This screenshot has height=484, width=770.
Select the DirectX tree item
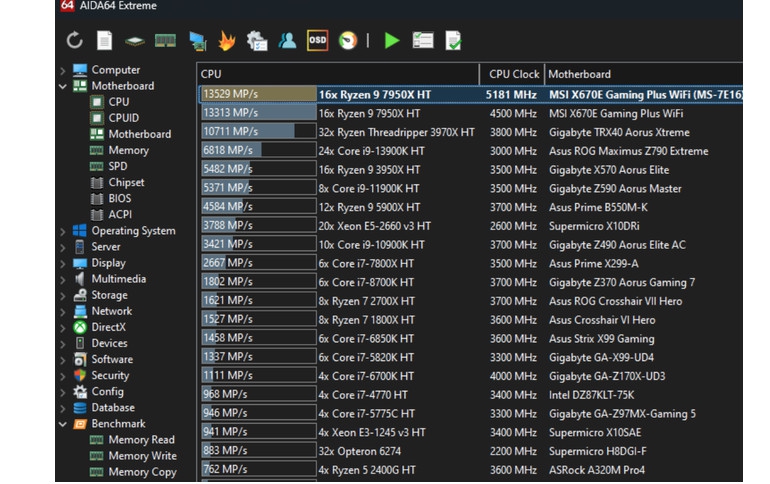coord(109,327)
